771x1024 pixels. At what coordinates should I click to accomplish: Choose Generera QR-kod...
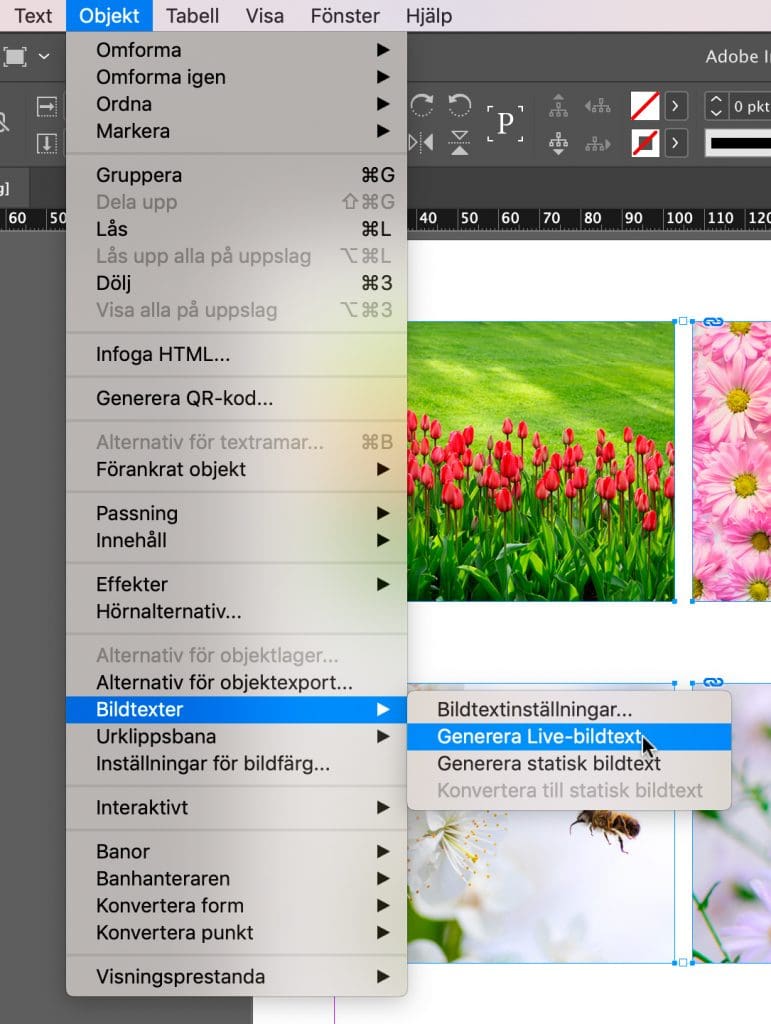(236, 398)
